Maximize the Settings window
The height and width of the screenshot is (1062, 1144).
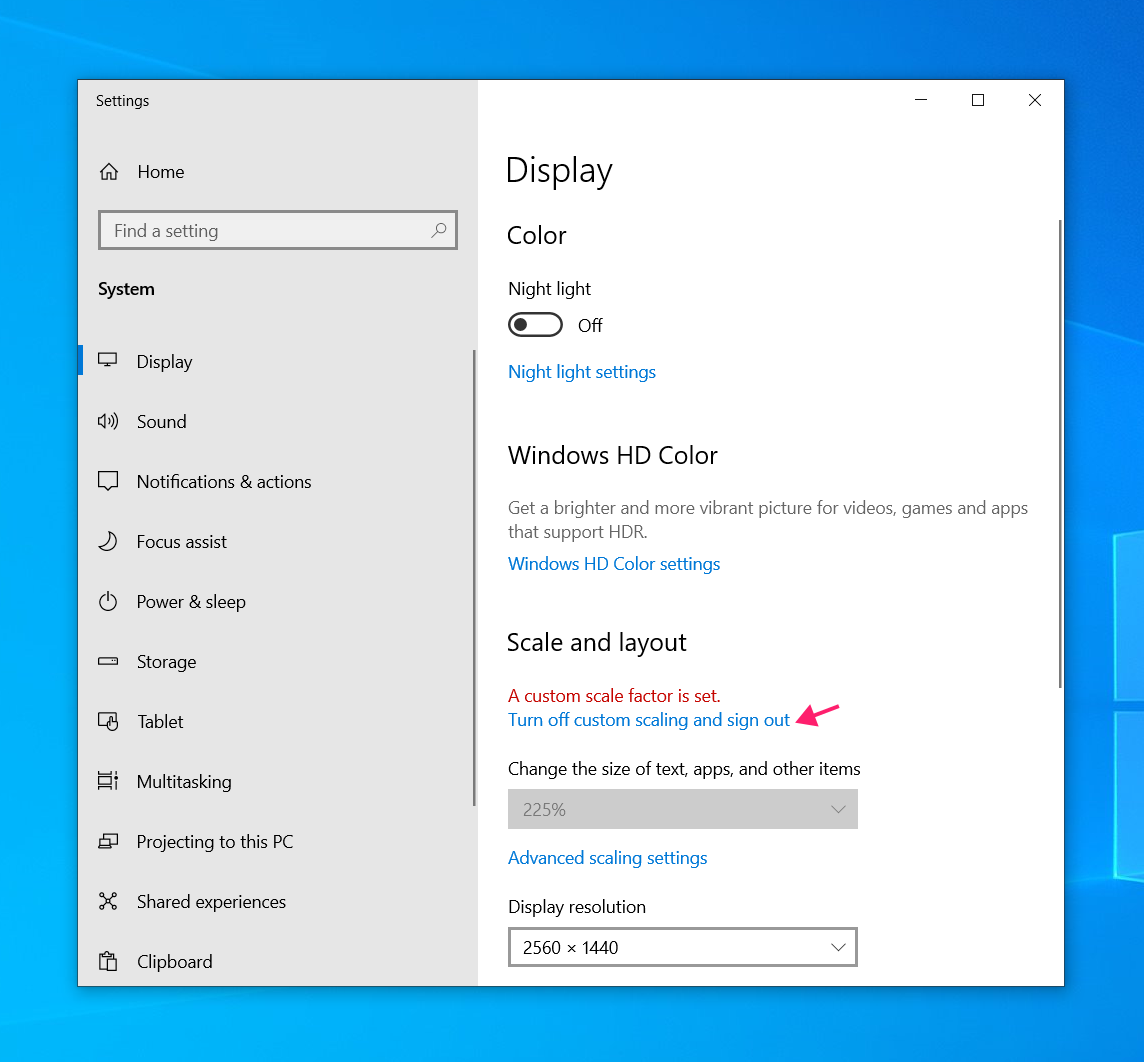pyautogui.click(x=978, y=100)
